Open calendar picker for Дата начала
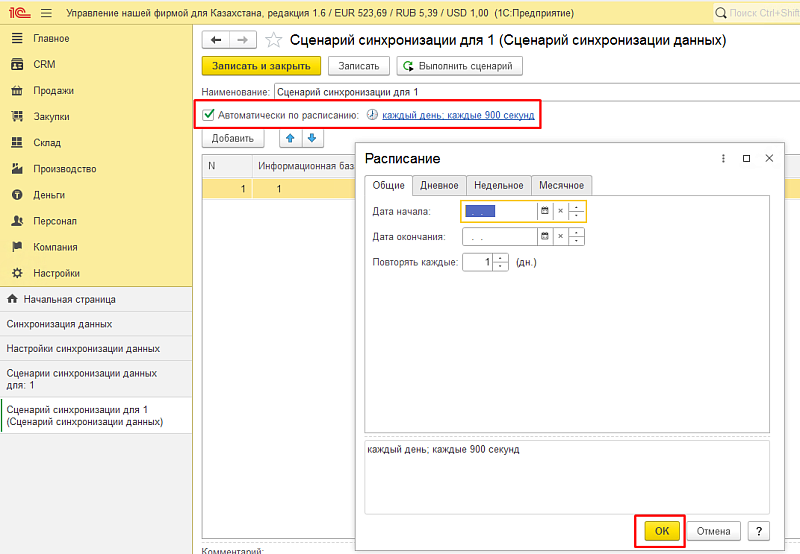The image size is (800, 554). (x=545, y=211)
